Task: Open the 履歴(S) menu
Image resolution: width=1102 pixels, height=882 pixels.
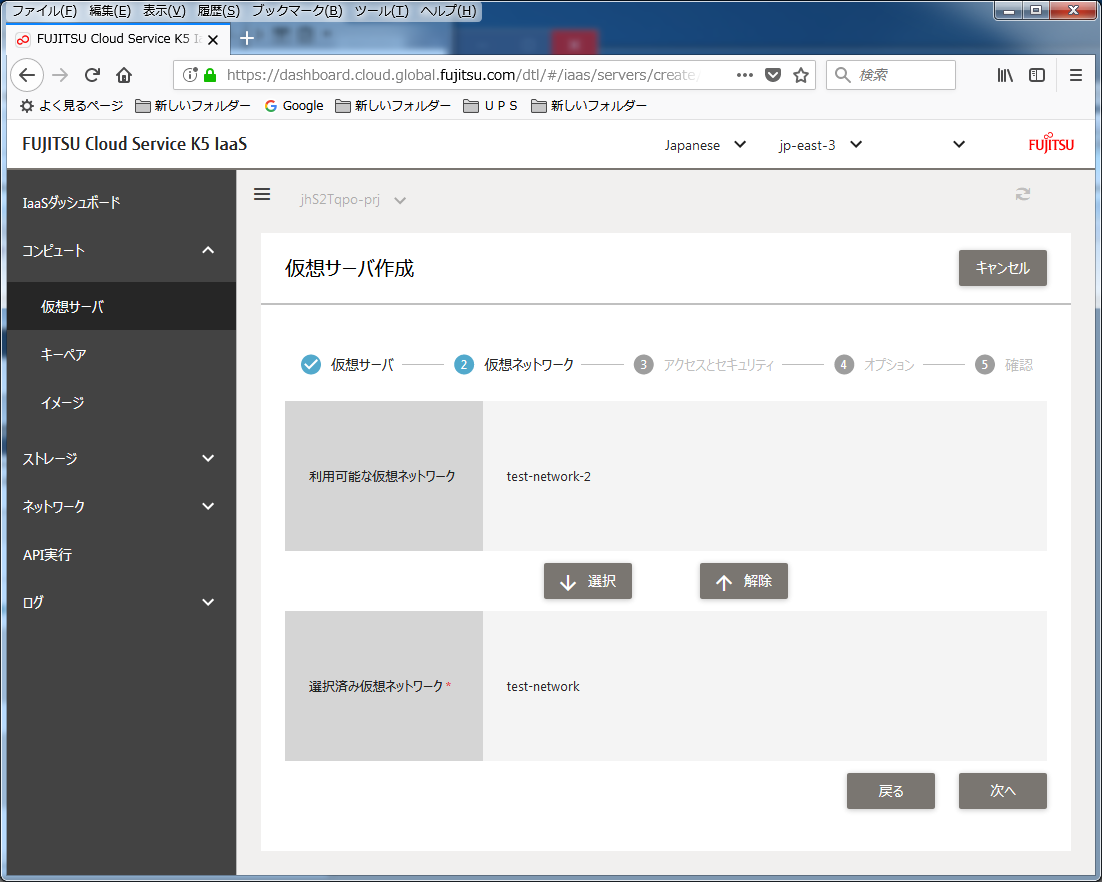Action: tap(219, 11)
